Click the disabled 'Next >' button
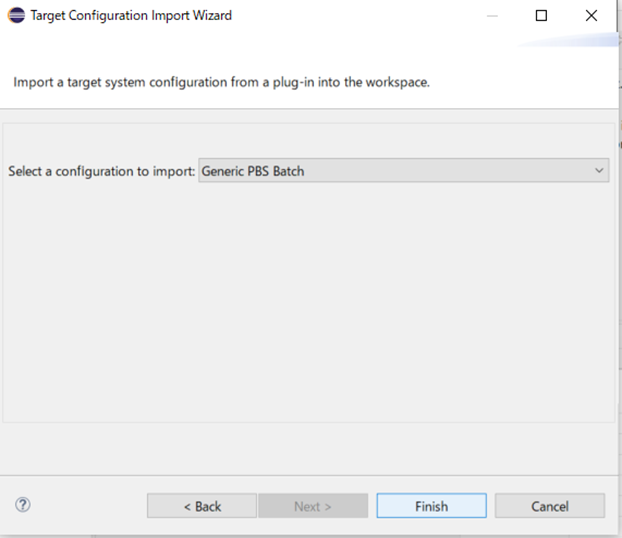 (x=313, y=506)
